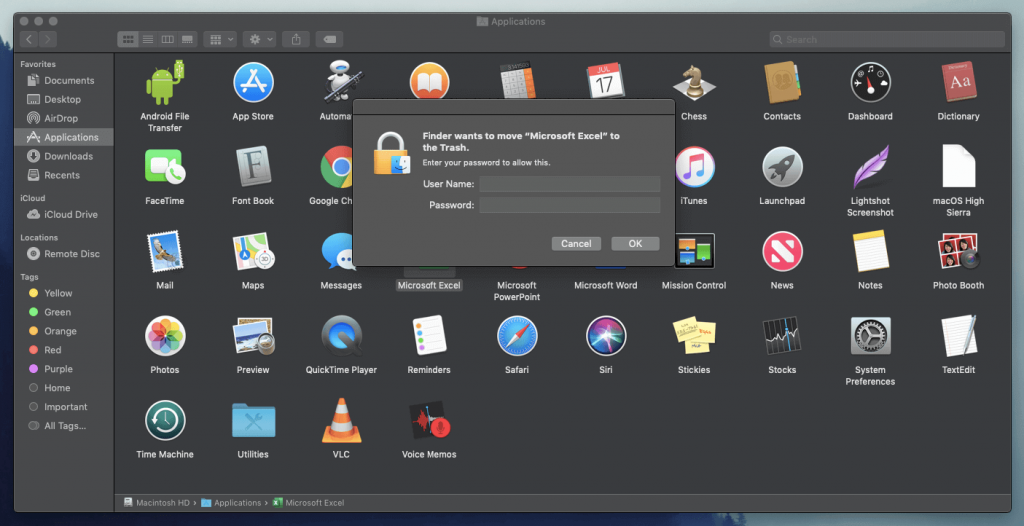Select the Dashboard app icon

tap(871, 82)
